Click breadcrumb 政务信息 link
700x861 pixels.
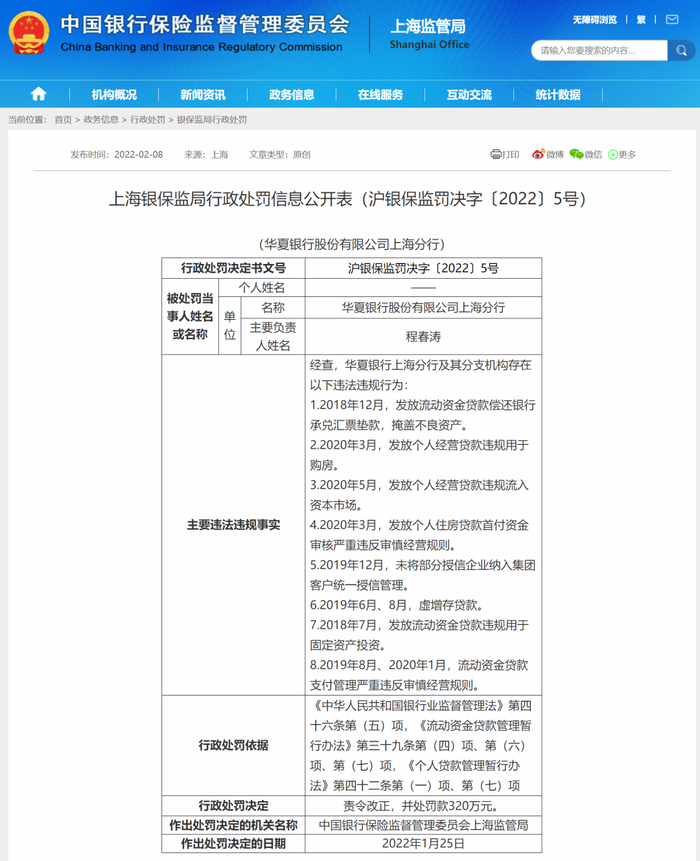pos(101,120)
